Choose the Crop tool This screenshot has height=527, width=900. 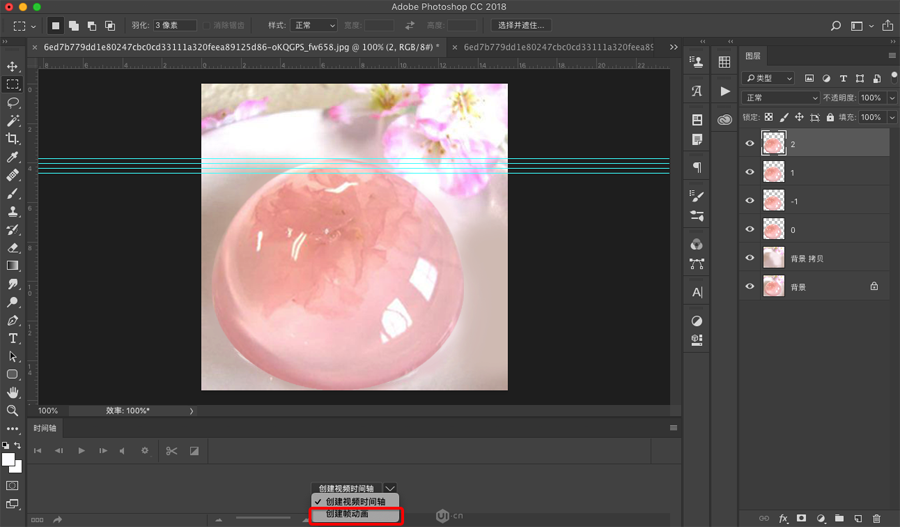point(13,139)
